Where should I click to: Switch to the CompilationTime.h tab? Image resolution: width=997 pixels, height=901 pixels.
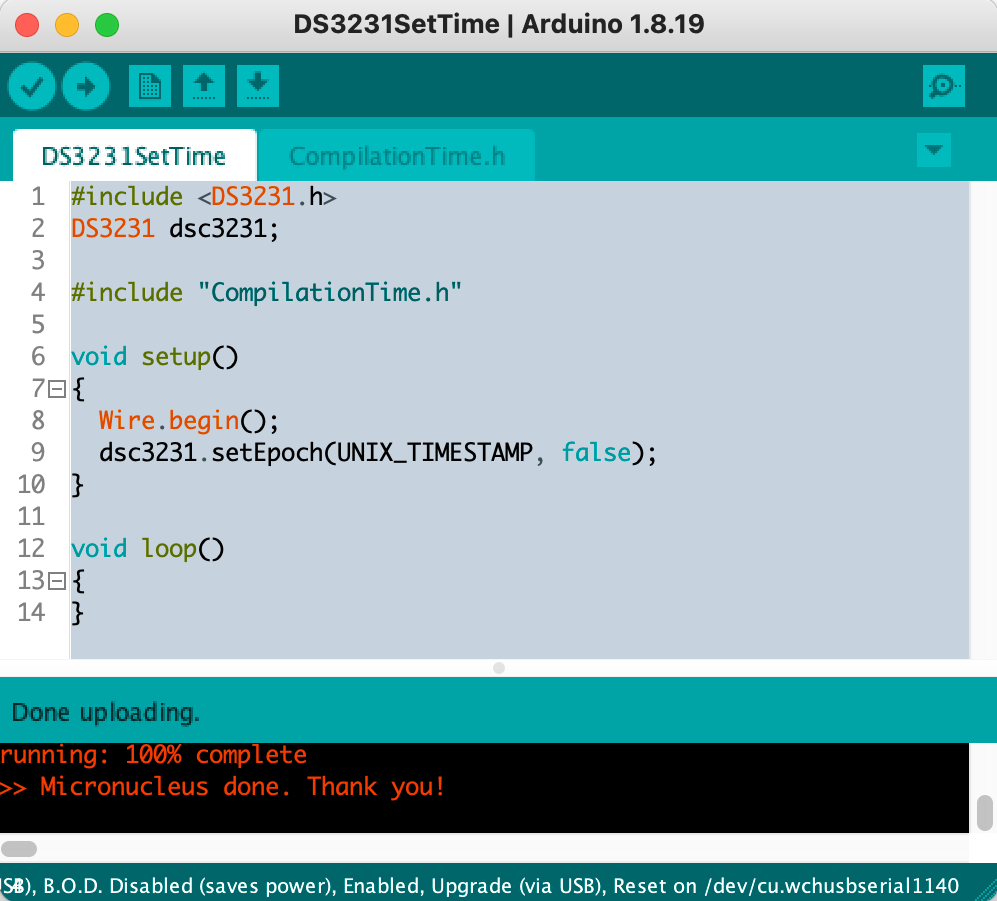397,156
